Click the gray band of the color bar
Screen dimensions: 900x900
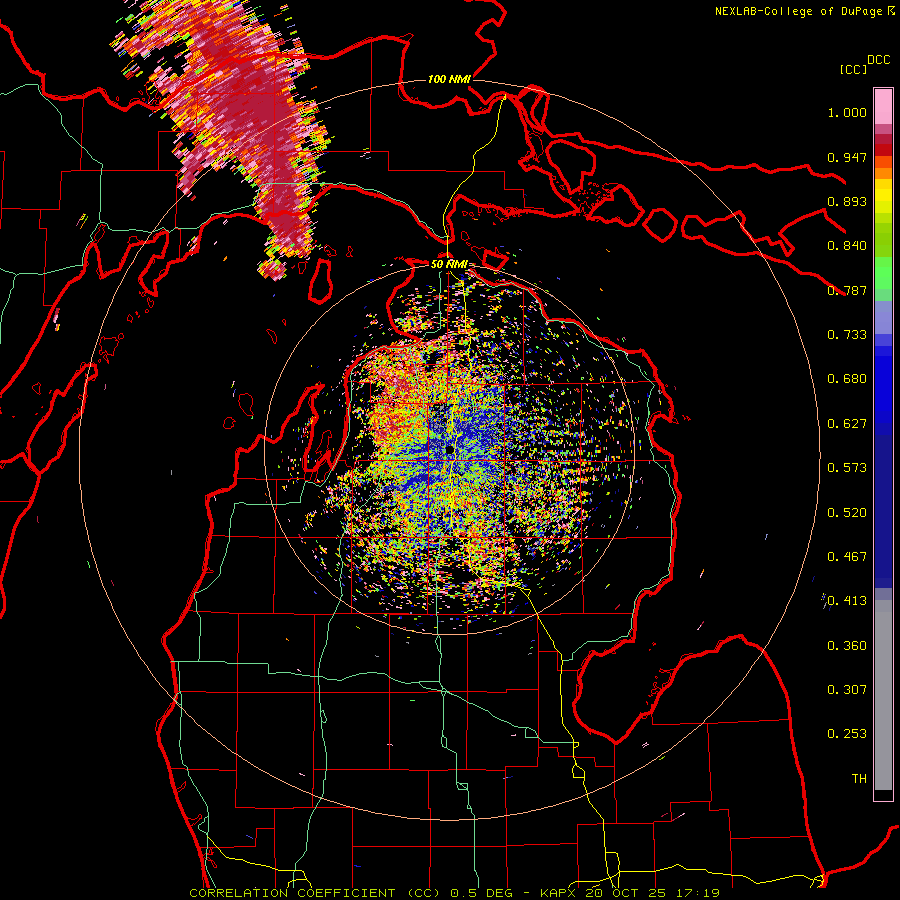click(x=883, y=695)
